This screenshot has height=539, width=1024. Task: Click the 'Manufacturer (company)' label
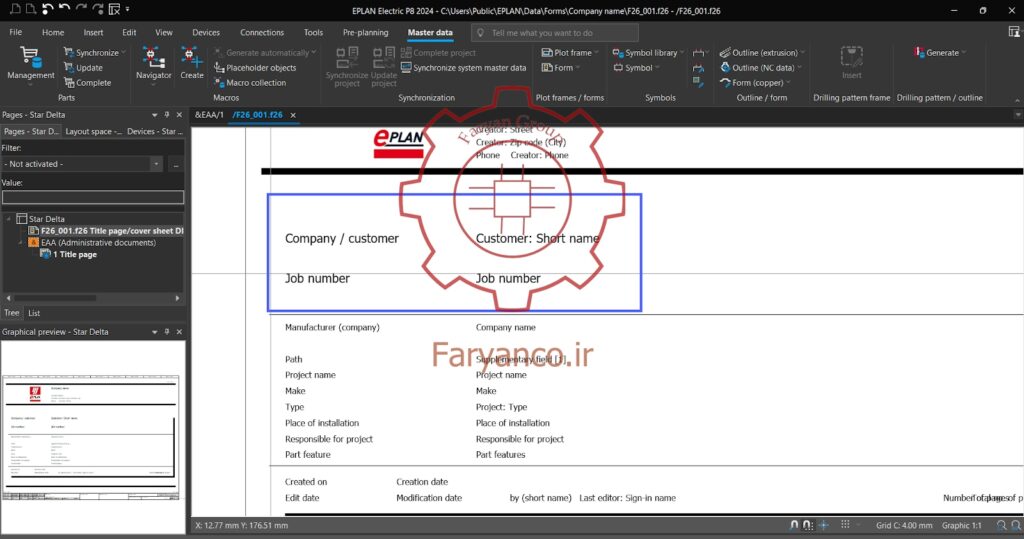click(x=332, y=327)
